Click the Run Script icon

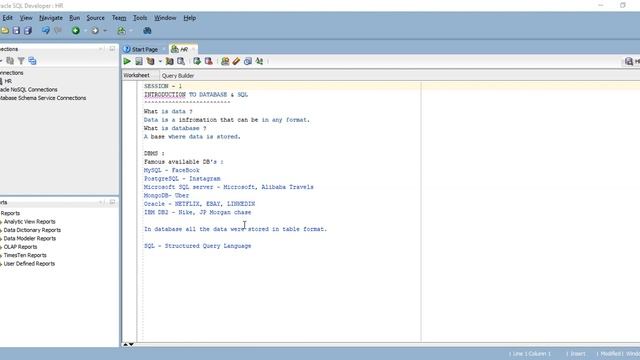139,61
